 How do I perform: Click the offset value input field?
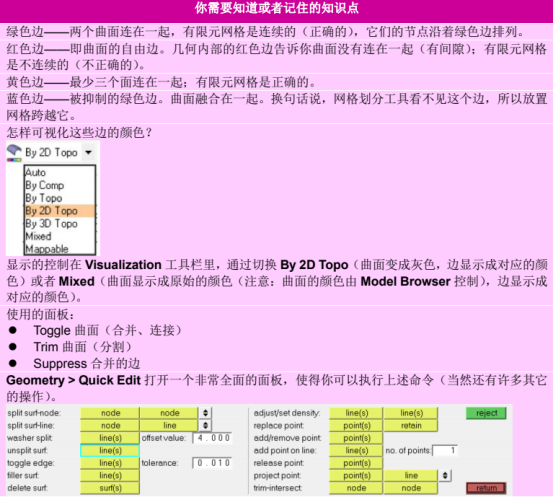(x=213, y=438)
